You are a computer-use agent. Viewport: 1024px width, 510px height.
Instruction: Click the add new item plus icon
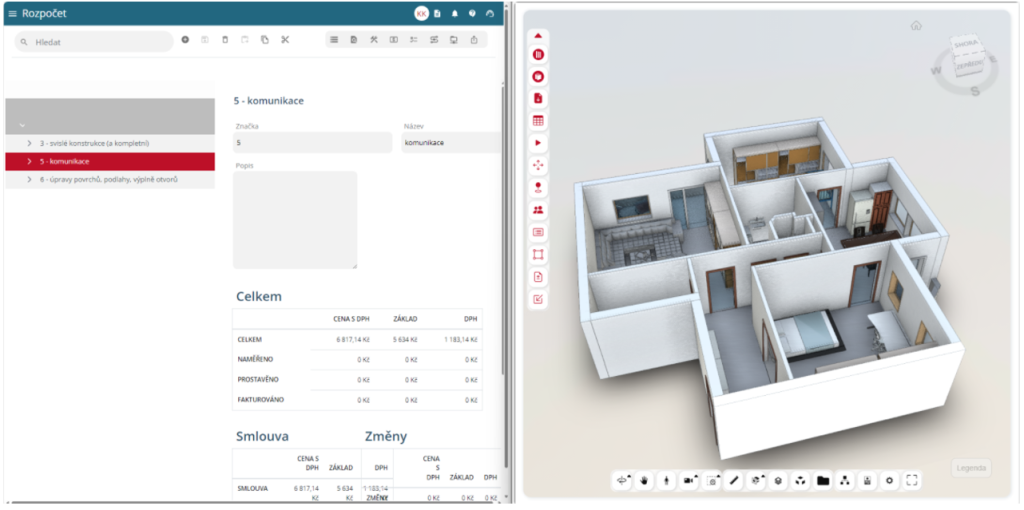[x=185, y=40]
